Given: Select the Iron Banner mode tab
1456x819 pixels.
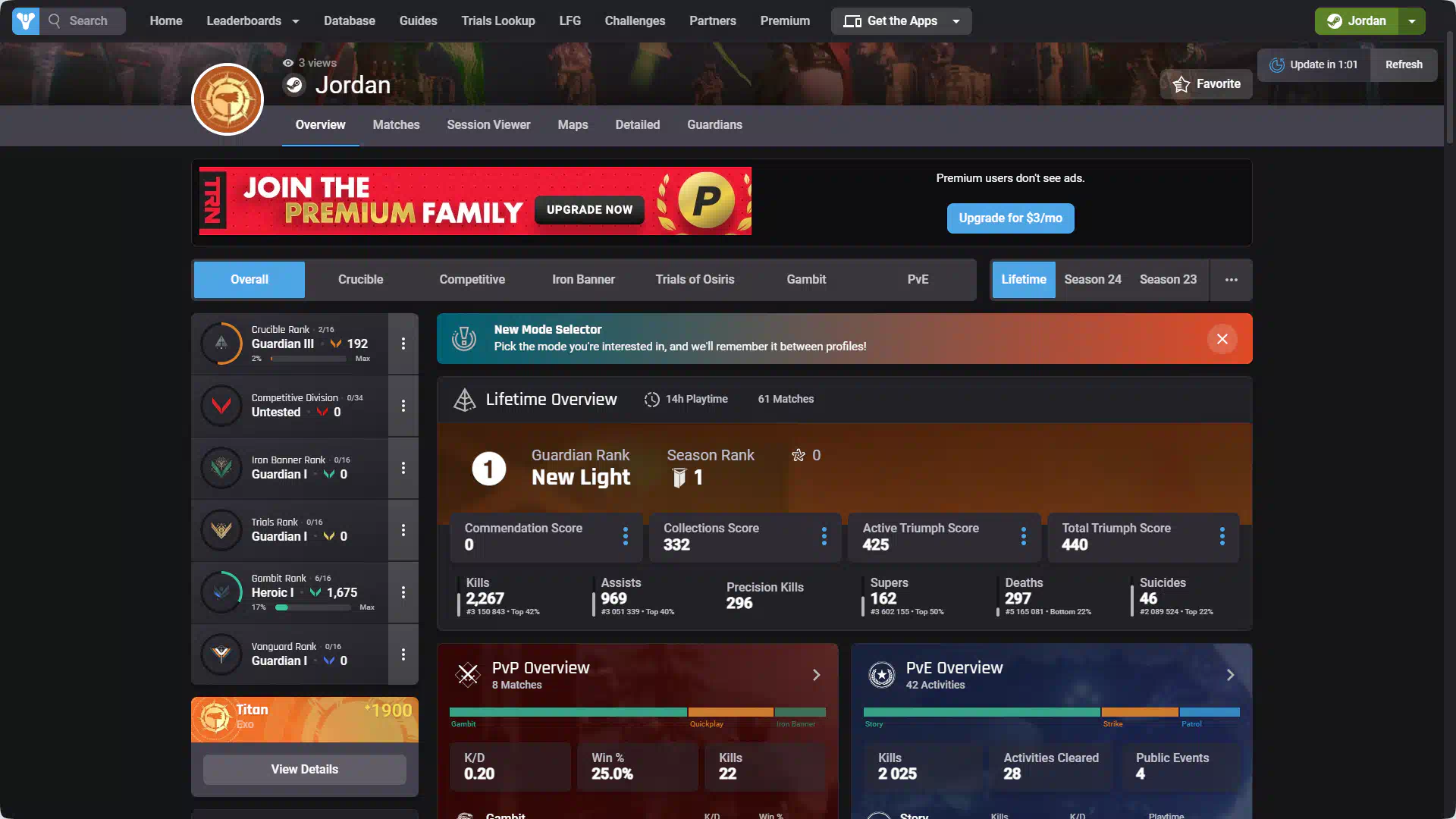Looking at the screenshot, I should point(584,280).
